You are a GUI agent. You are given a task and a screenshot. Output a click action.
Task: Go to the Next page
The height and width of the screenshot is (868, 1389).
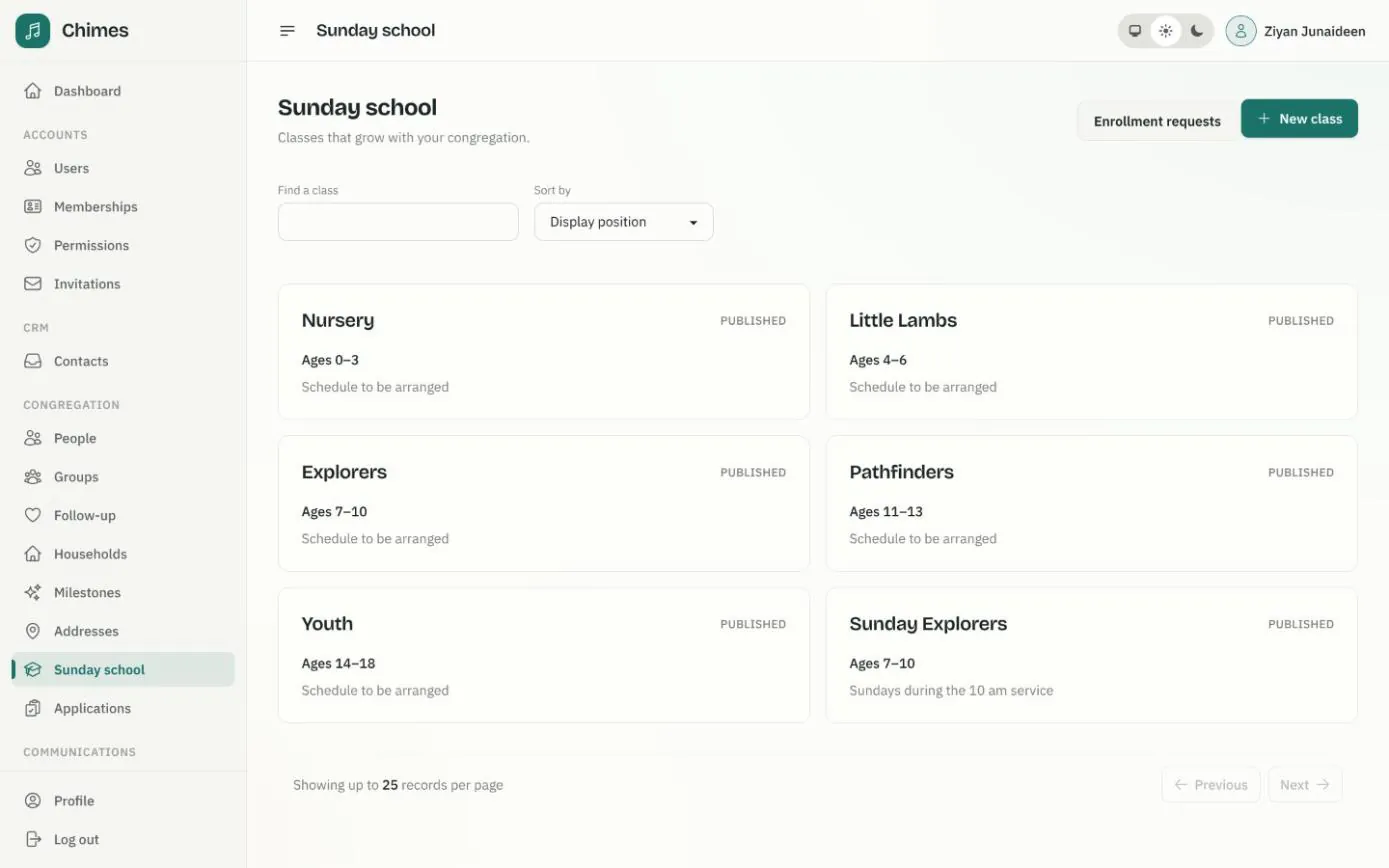(1305, 785)
